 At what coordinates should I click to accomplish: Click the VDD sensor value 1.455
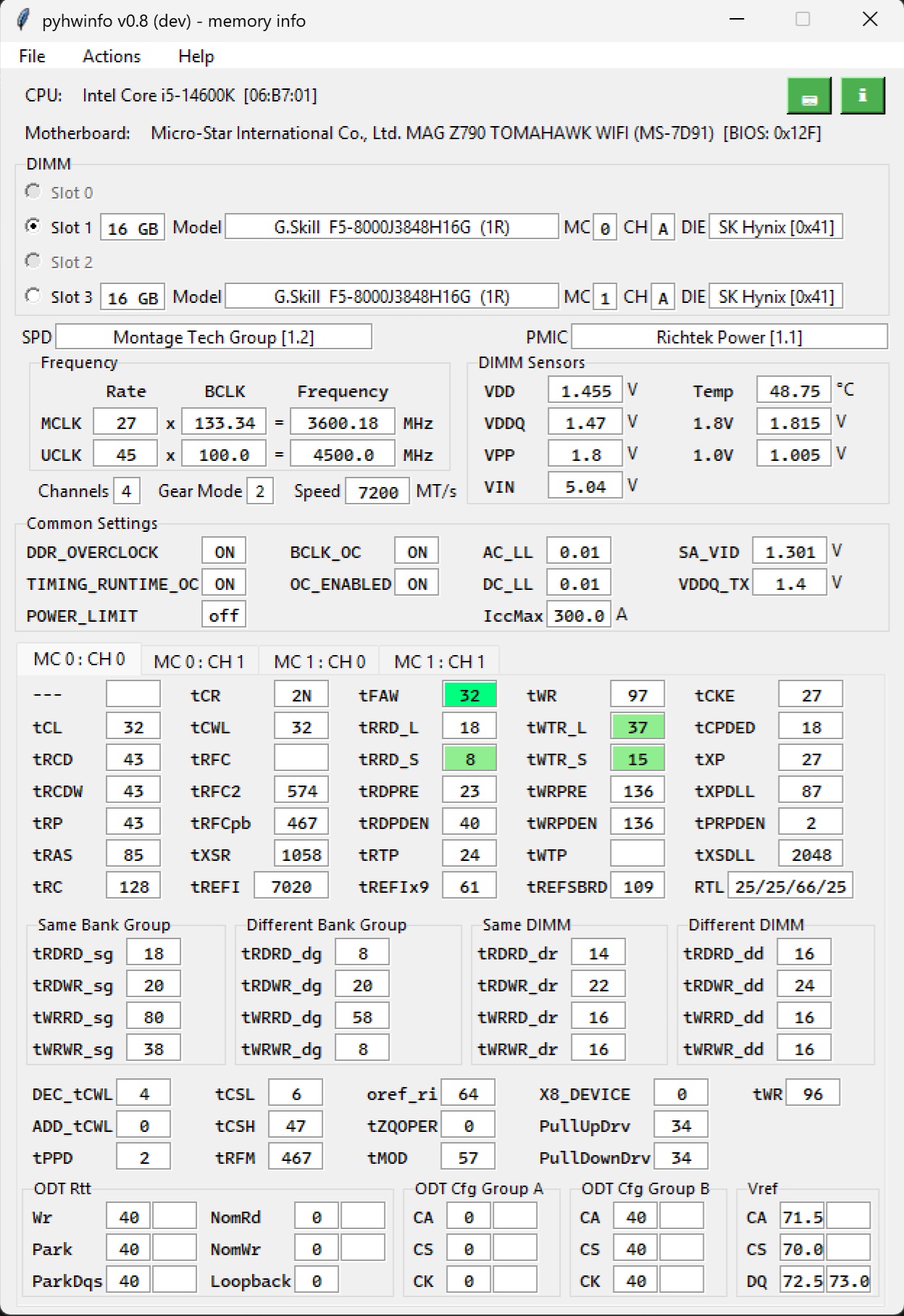pos(585,391)
